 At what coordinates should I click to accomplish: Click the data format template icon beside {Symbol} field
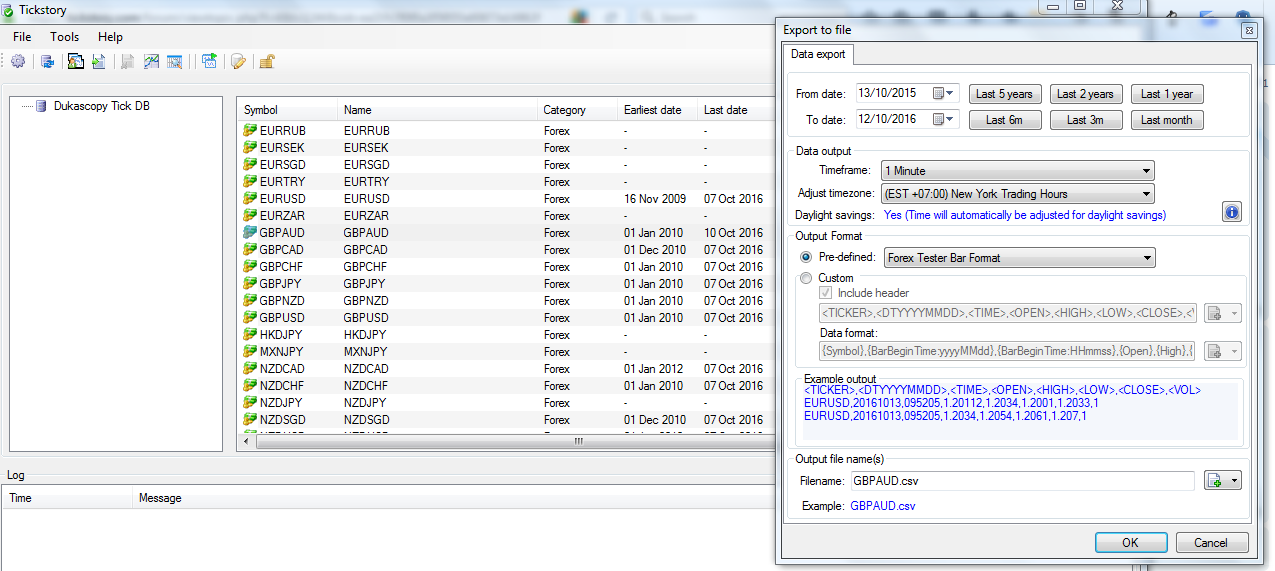coord(1215,351)
